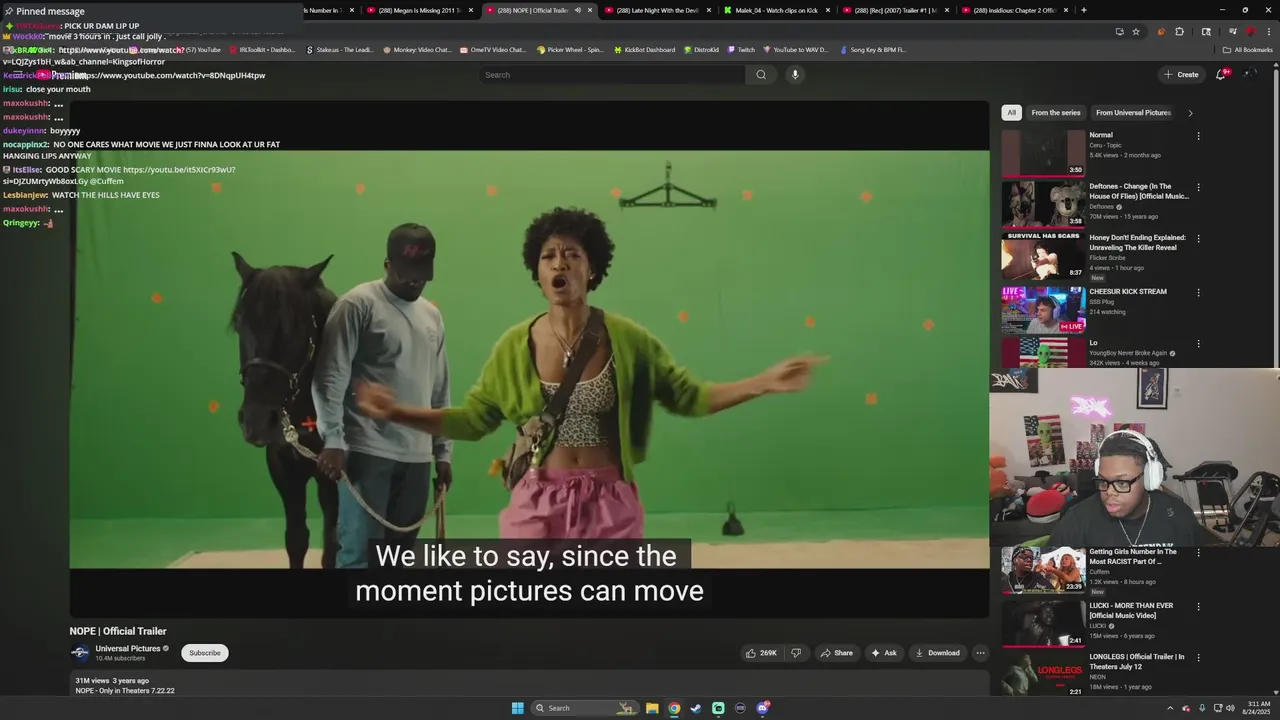Open options menu for Honey Don't video

click(1198, 239)
